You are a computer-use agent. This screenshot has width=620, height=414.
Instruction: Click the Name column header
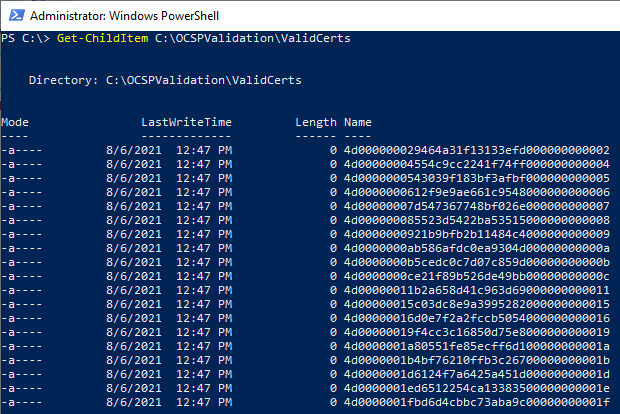click(358, 122)
